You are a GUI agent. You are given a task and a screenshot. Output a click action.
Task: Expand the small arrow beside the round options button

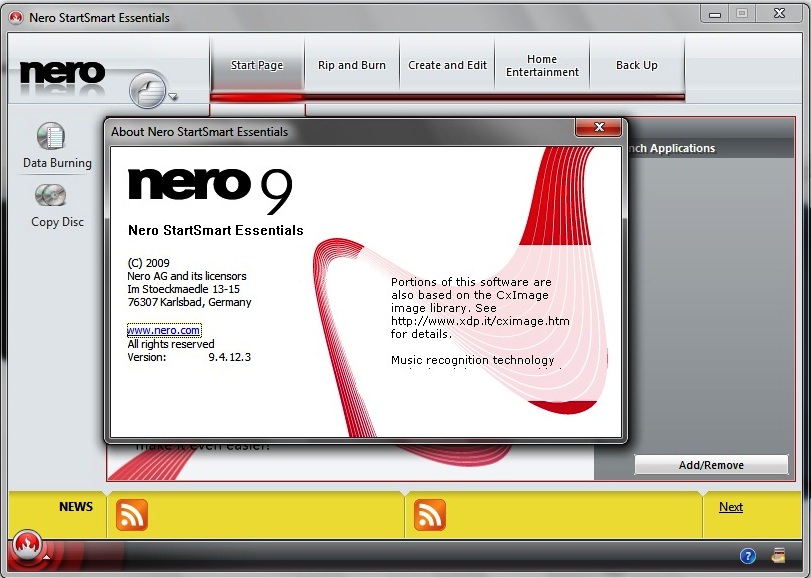coord(173,96)
